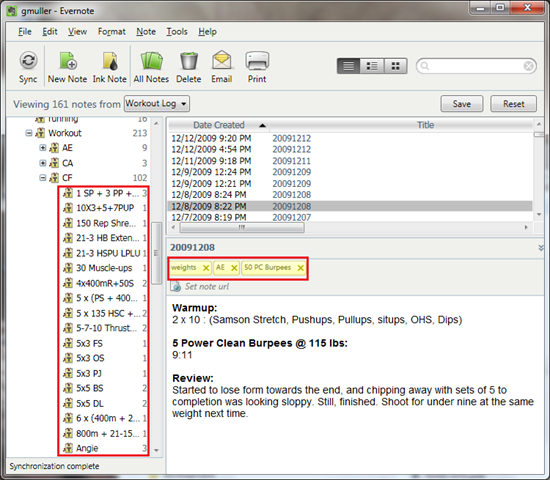Reset the note filter
550x480 pixels.
(514, 104)
